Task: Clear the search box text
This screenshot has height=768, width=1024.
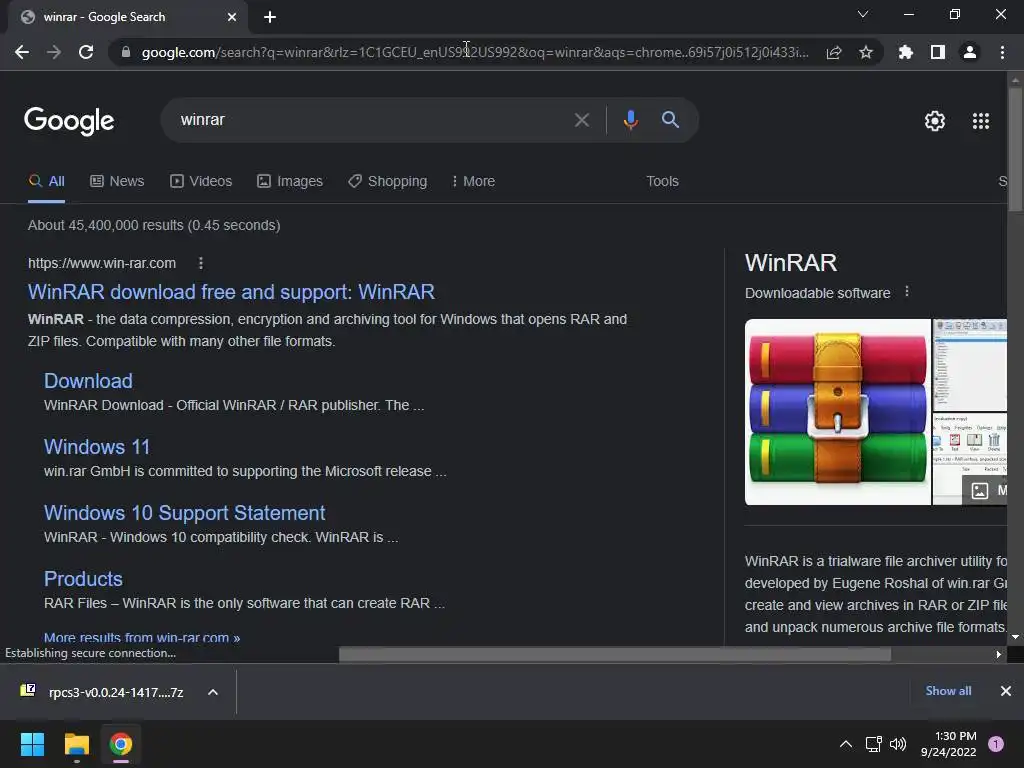Action: pos(582,120)
